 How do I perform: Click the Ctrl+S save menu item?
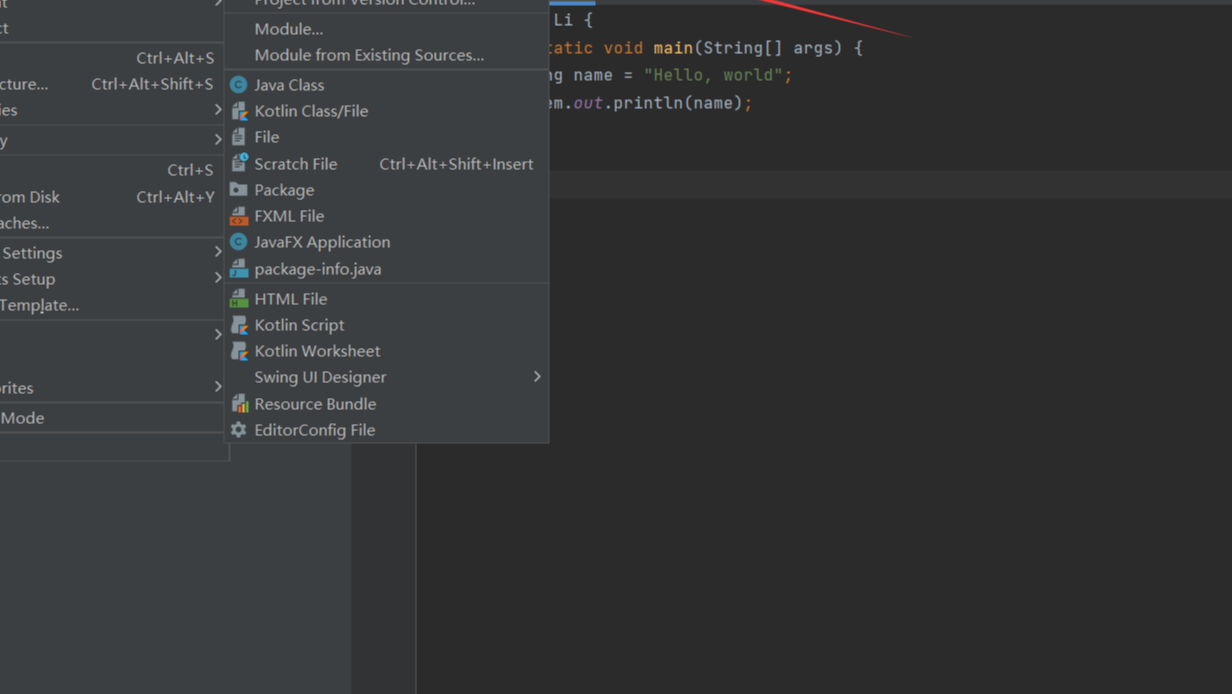pos(112,170)
